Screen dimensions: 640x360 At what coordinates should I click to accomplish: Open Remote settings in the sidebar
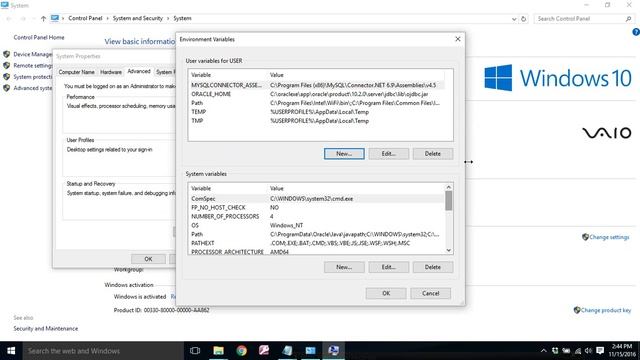[x=33, y=65]
